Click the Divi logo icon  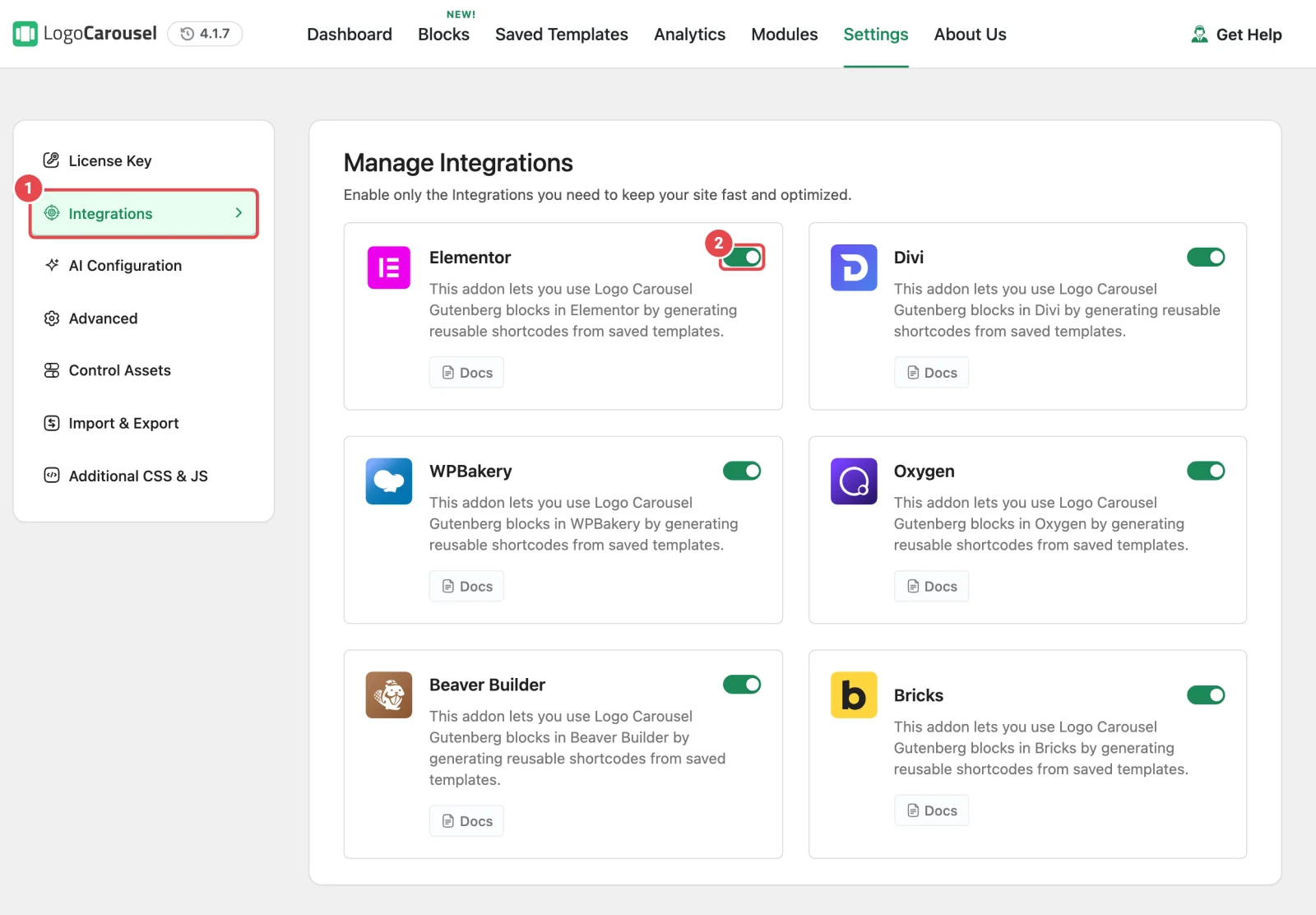click(854, 267)
